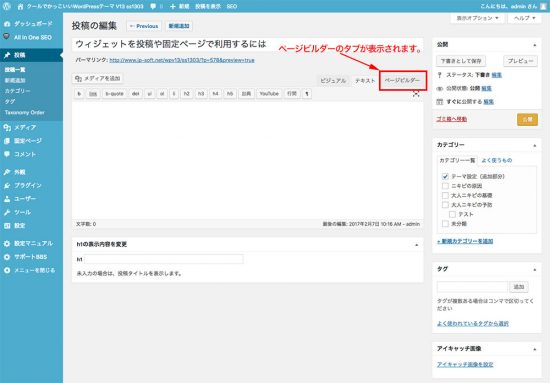This screenshot has height=383, width=550.
Task: Collapse the Categories (カテゴリー) panel
Action: pyautogui.click(x=535, y=145)
